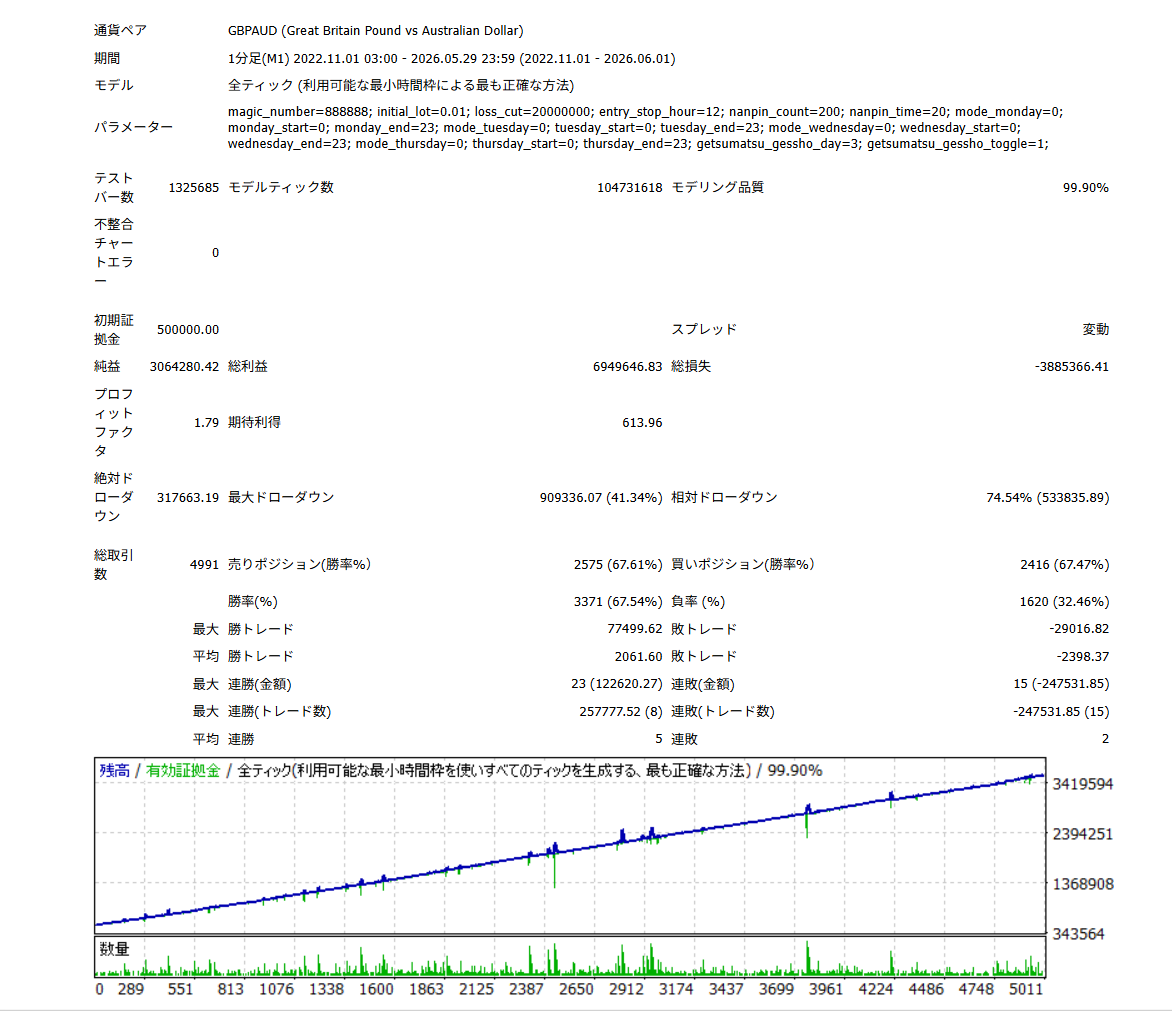The height and width of the screenshot is (1011, 1172).
Task: Click the win rate value 3371 (67.54%)
Action: pos(617,602)
